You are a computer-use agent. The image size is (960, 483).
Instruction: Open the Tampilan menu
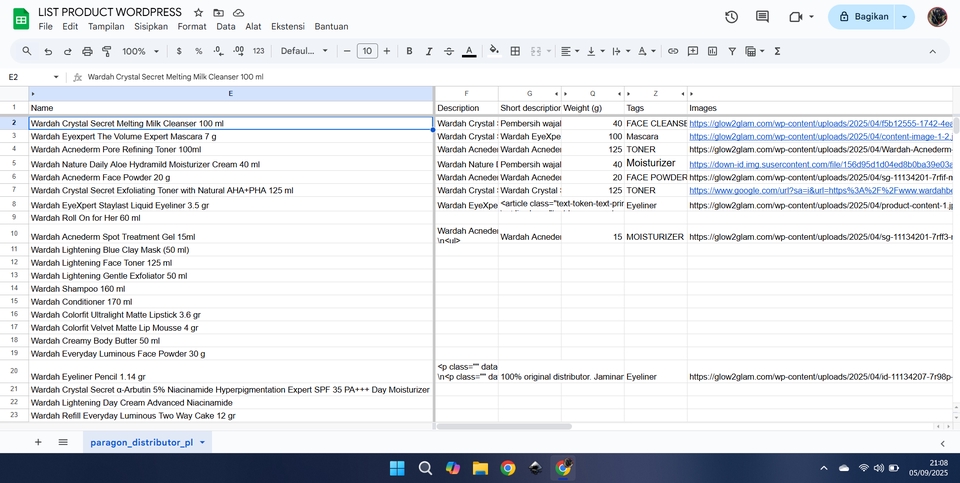106,26
